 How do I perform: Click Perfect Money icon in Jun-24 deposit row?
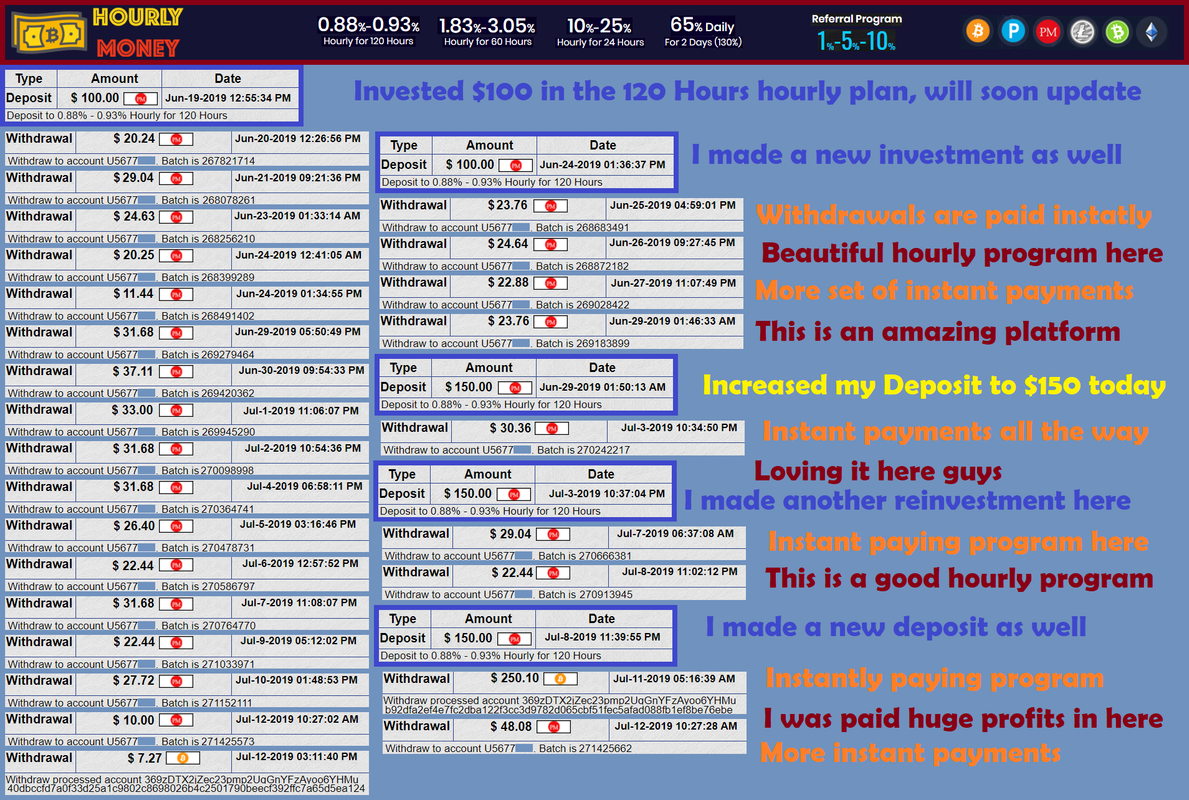pyautogui.click(x=516, y=165)
